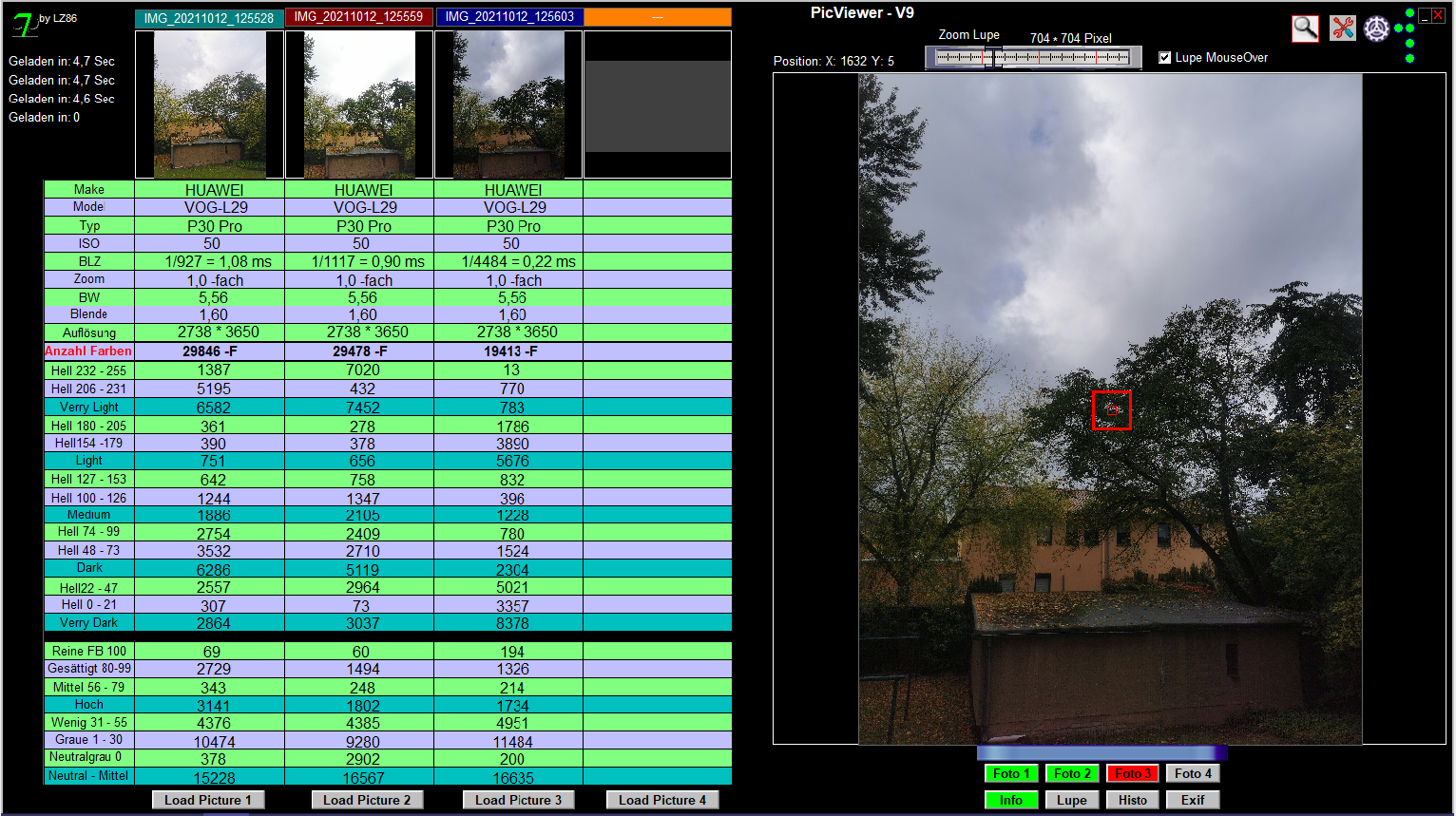
Task: Click the Neutral - Mittel row label
Action: click(89, 775)
